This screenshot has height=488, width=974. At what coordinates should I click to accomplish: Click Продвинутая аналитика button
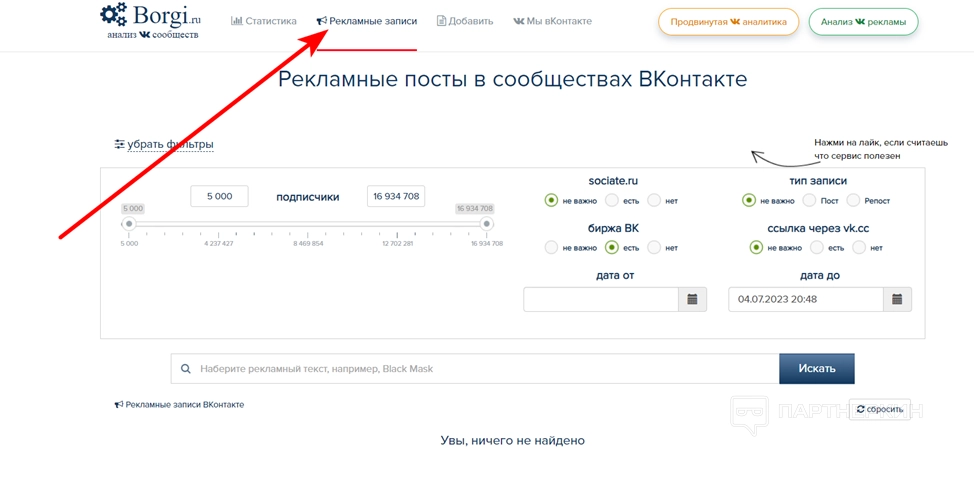[x=728, y=22]
